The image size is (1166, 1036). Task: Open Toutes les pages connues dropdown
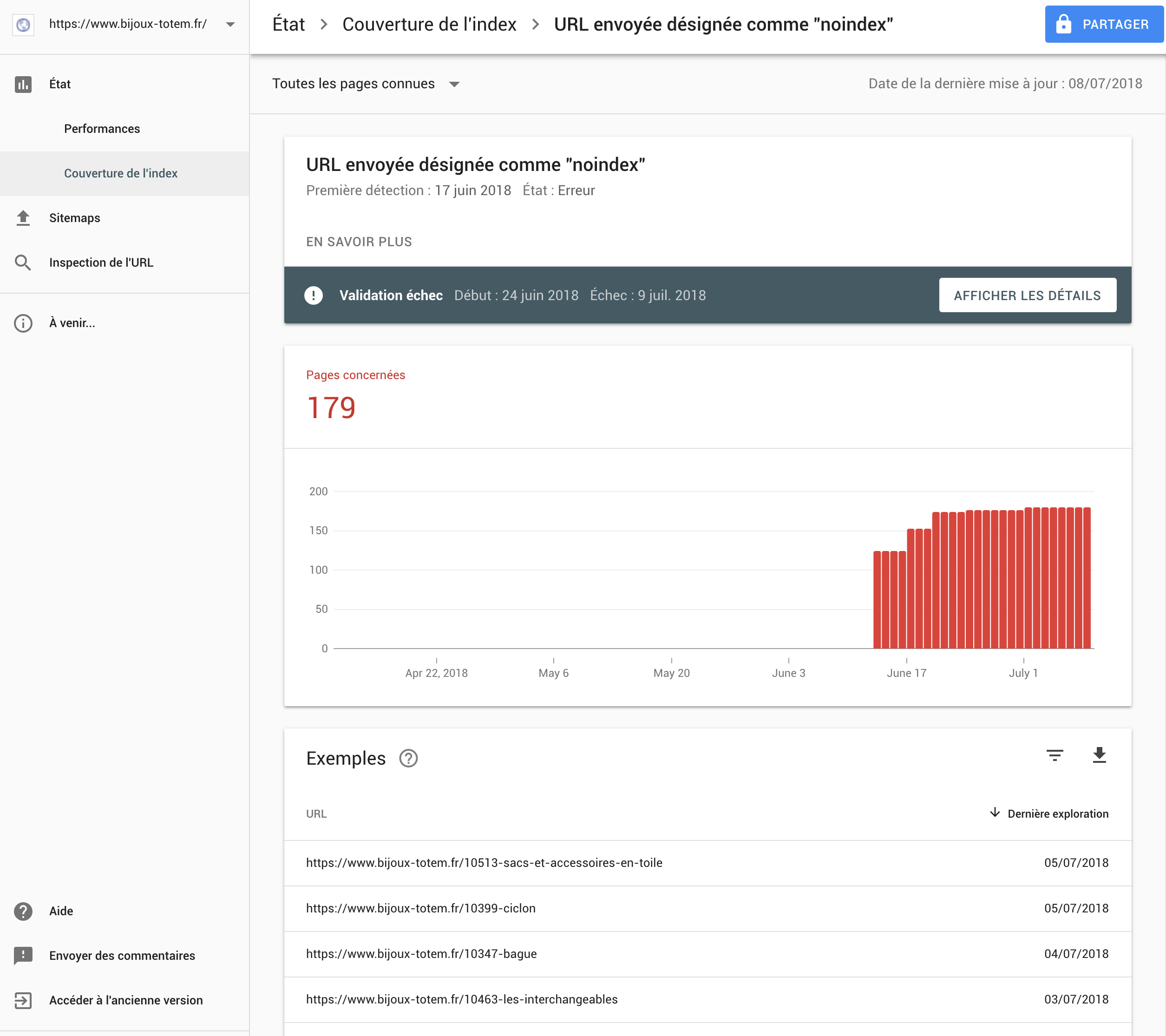tap(366, 84)
